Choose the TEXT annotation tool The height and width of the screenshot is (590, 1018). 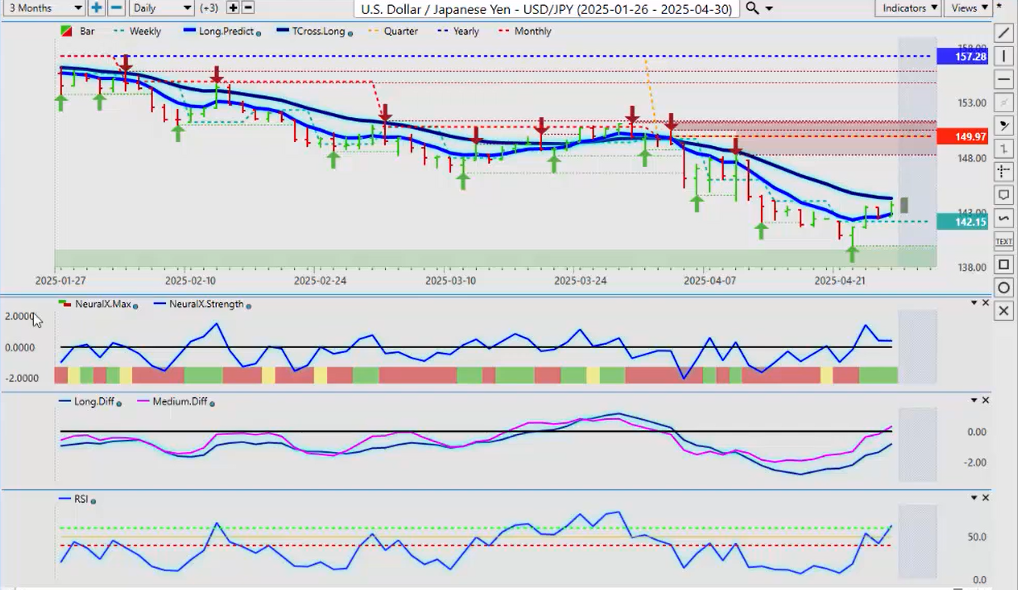(x=1004, y=241)
